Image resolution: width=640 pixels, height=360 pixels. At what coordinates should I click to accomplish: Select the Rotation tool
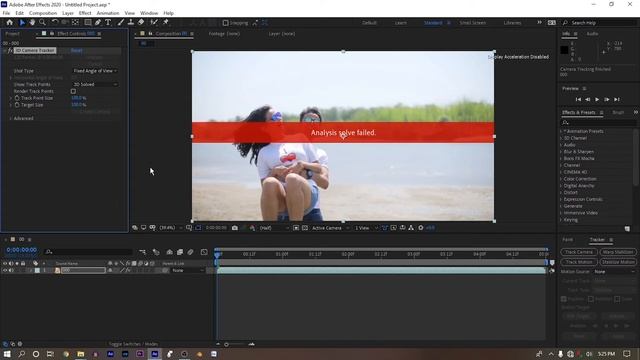click(54, 22)
